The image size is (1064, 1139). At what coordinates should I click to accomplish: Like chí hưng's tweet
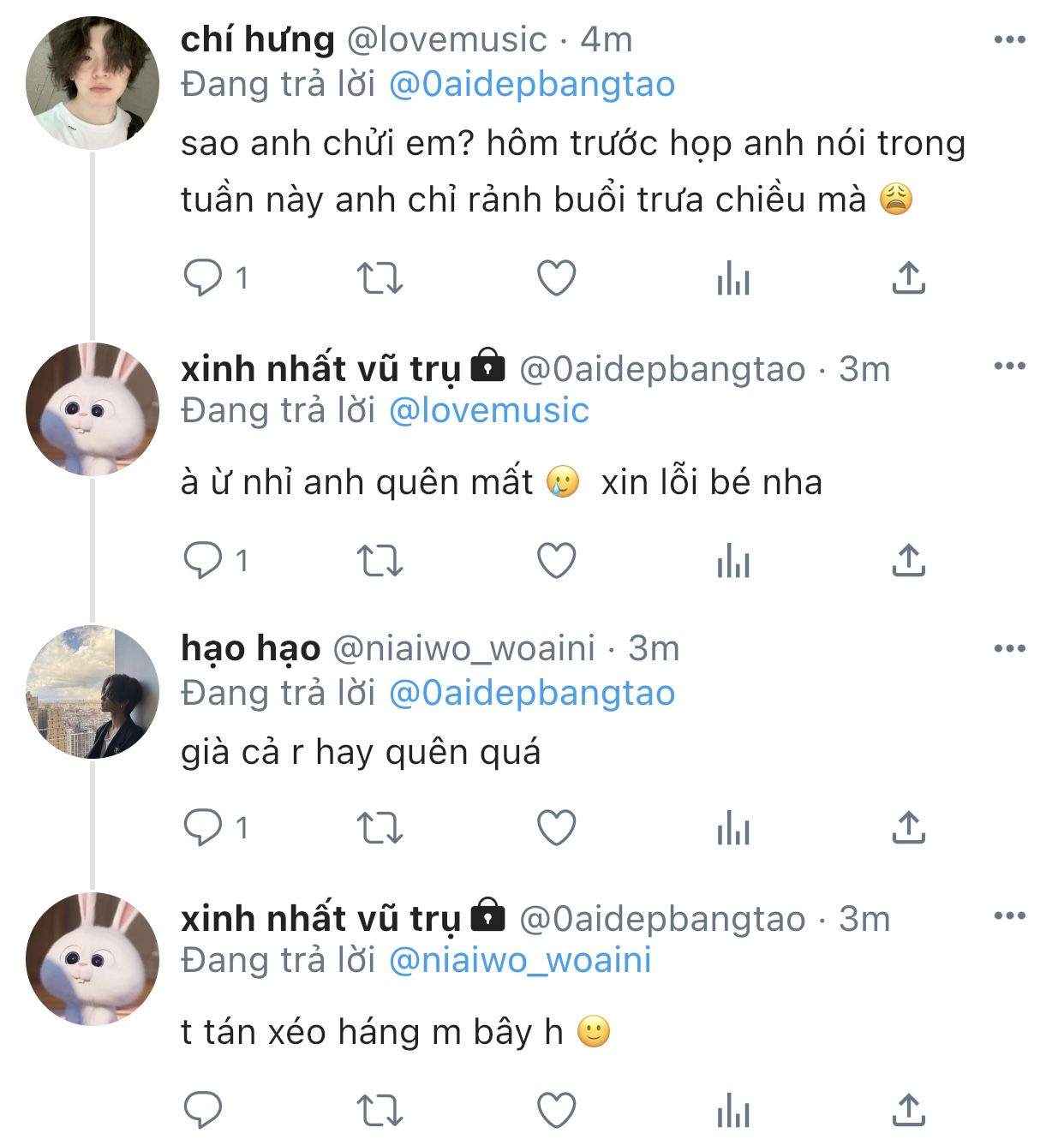pyautogui.click(x=556, y=278)
